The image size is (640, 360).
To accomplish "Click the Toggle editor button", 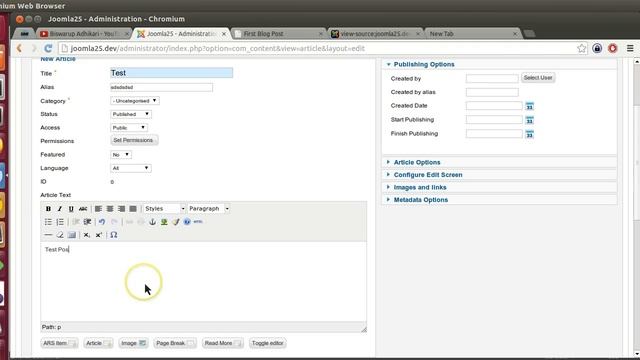I will pos(267,343).
